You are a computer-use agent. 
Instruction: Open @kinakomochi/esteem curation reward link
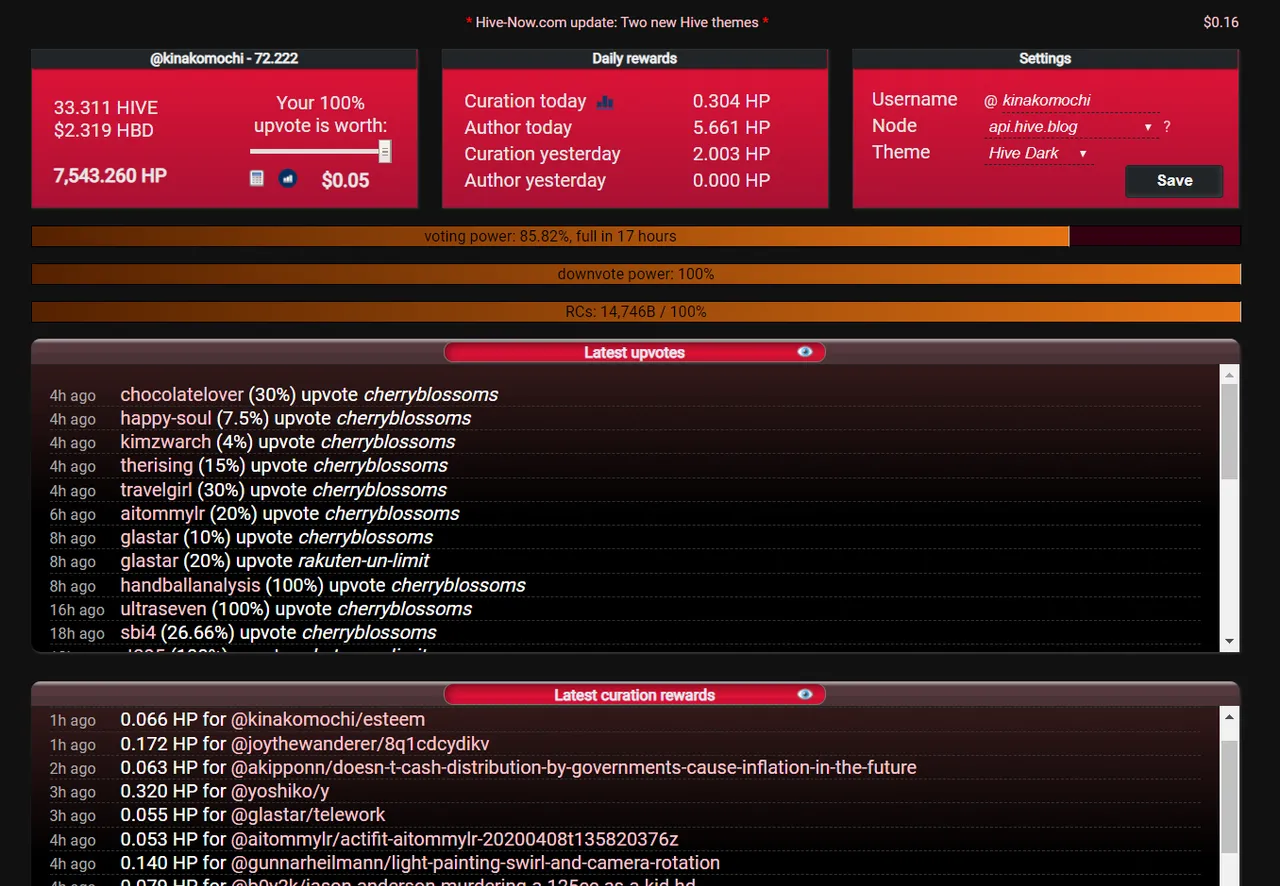(328, 719)
